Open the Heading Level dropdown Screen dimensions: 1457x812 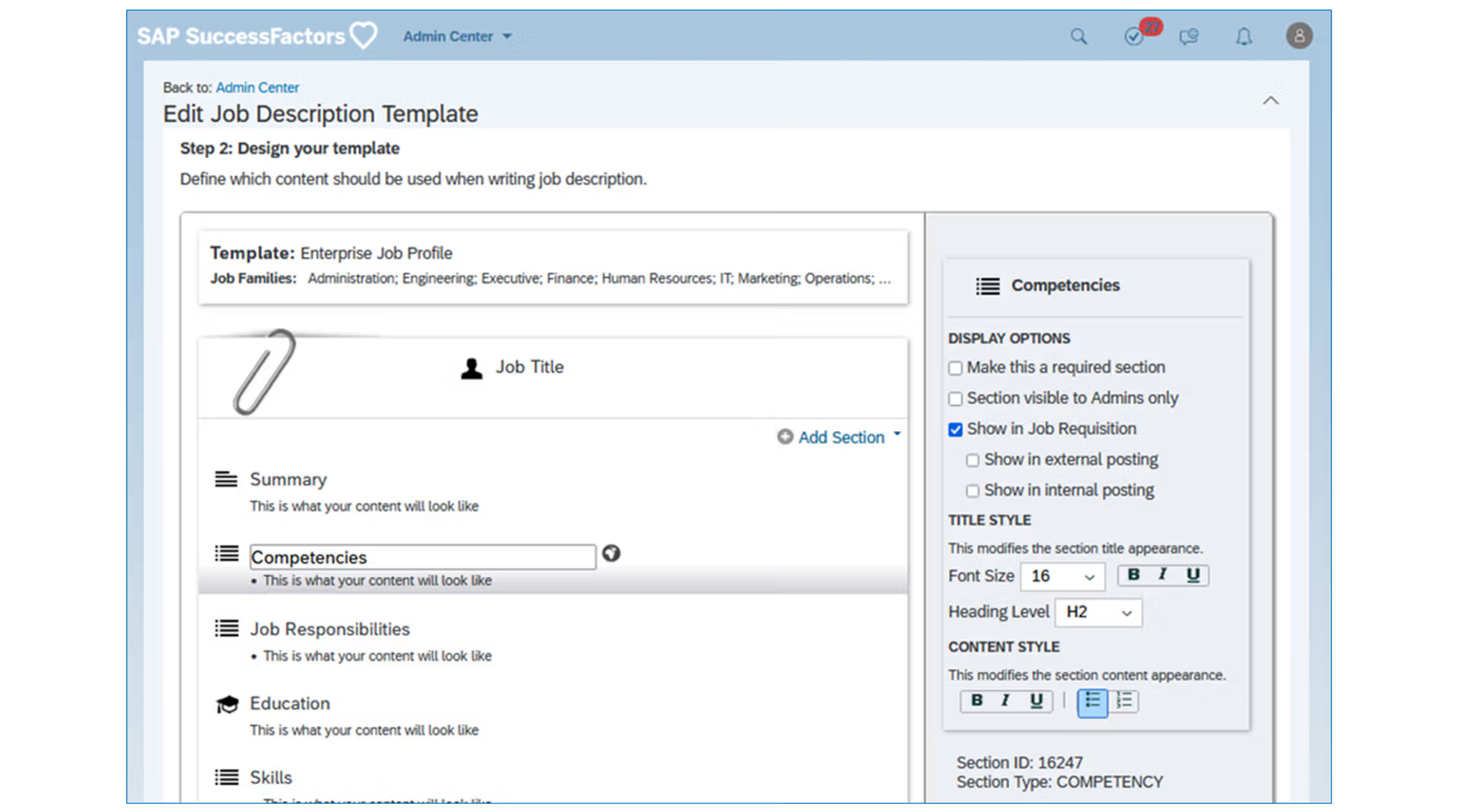(x=1098, y=612)
